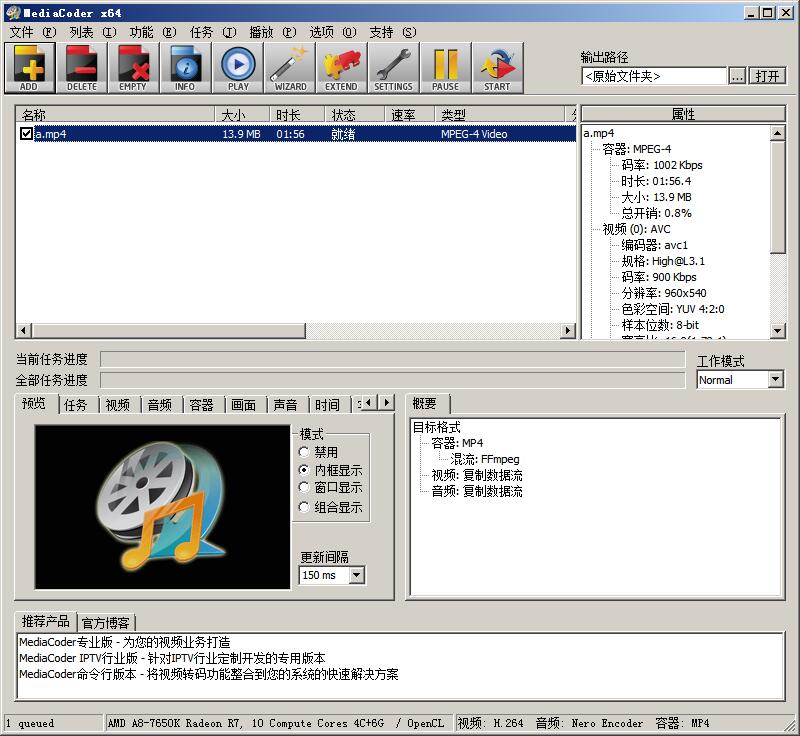Image resolution: width=800 pixels, height=736 pixels.
Task: Click the file list scroll left arrow
Action: point(23,331)
